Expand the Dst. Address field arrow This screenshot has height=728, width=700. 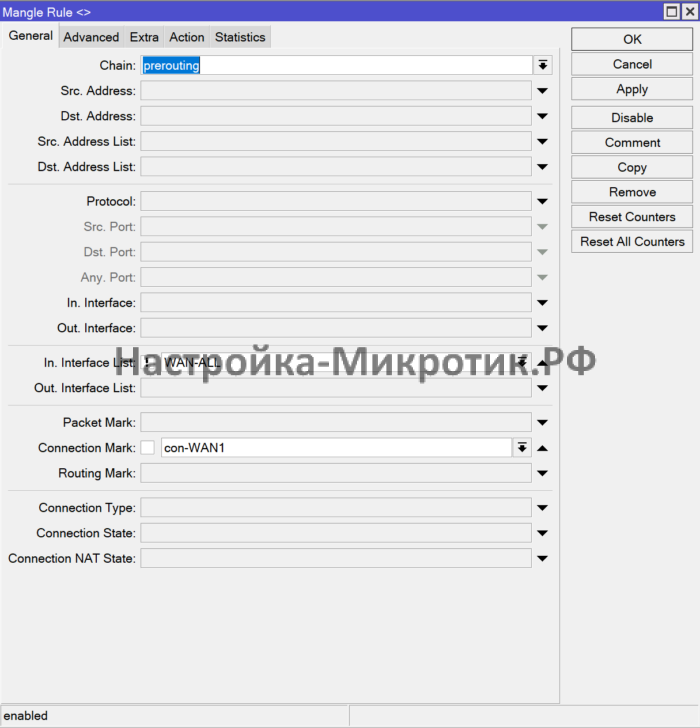point(543,116)
